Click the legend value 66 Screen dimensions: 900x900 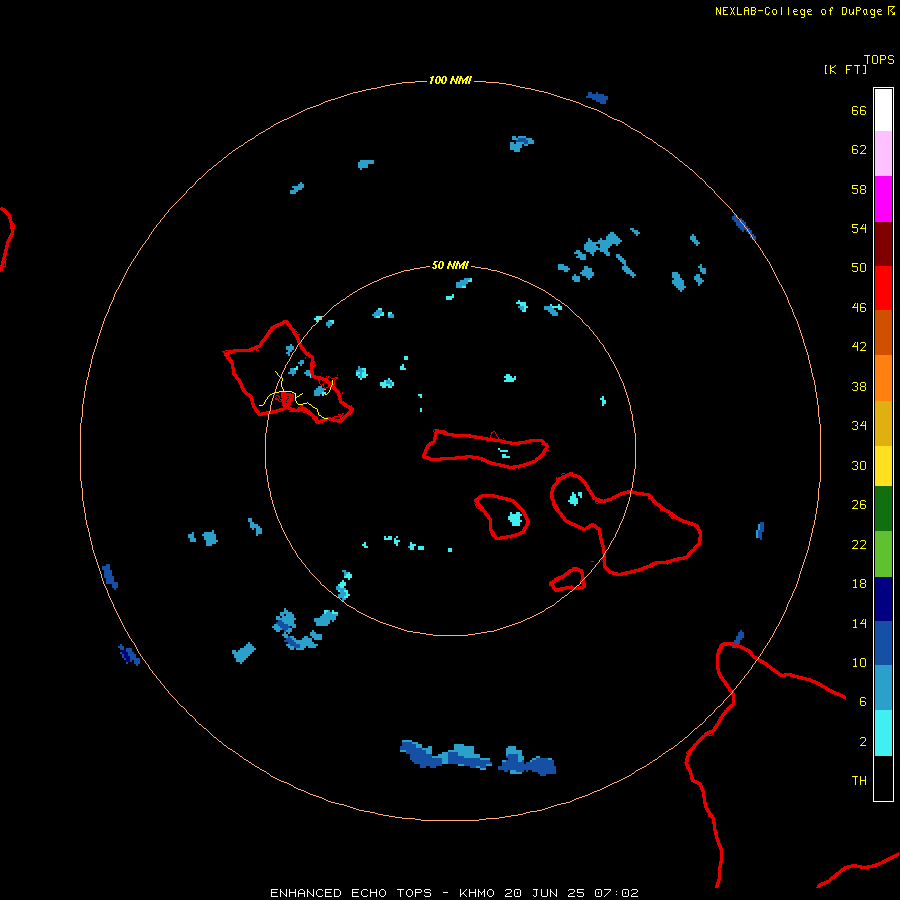[859, 110]
